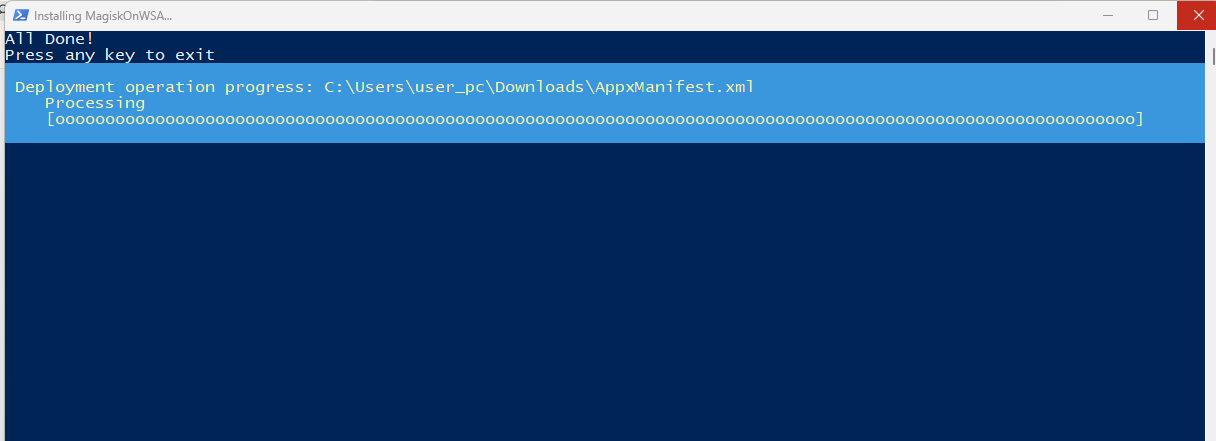Click the 'Downloads' segment of the path
Screen dimensions: 1216x441
point(539,87)
